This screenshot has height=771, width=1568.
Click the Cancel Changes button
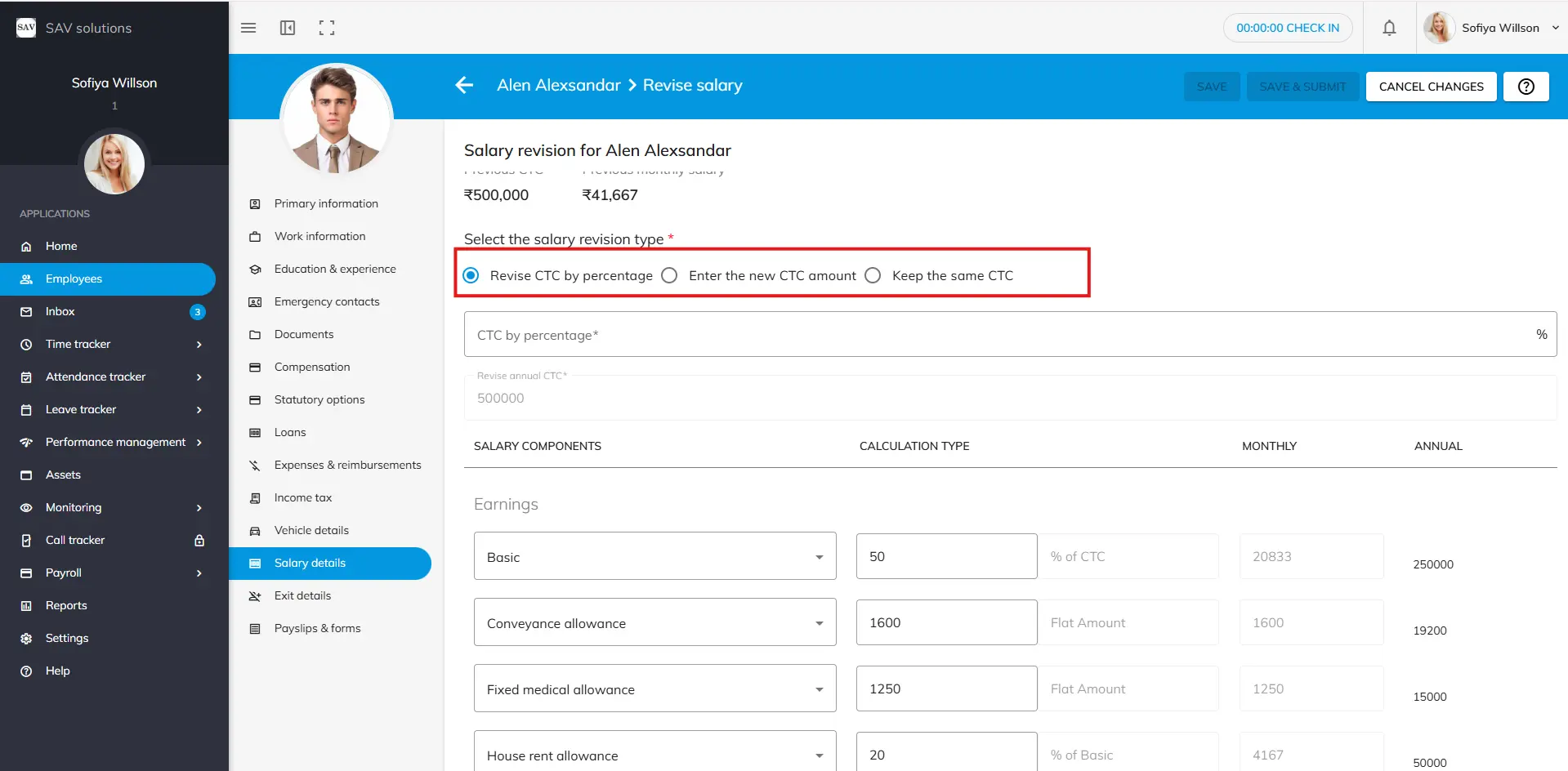point(1431,87)
